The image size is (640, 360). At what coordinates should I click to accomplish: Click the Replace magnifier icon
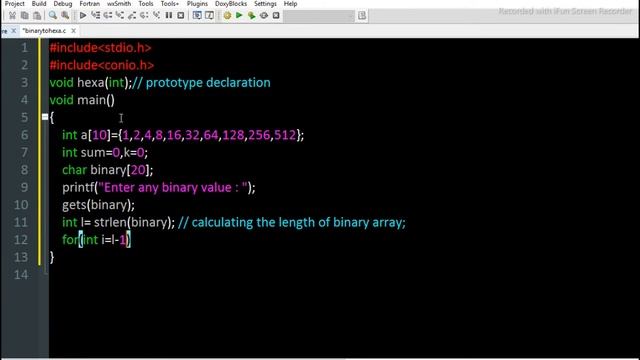click(x=65, y=16)
